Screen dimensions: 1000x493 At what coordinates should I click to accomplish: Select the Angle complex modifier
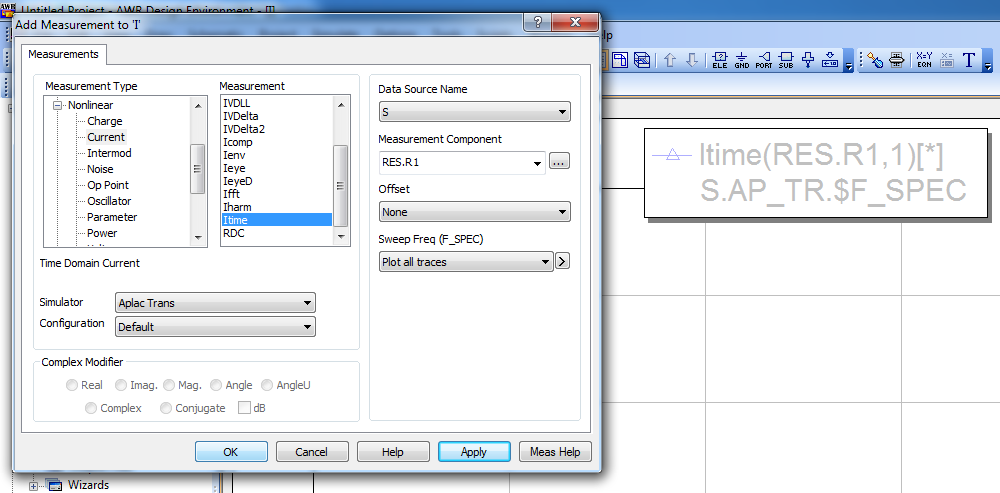click(216, 385)
